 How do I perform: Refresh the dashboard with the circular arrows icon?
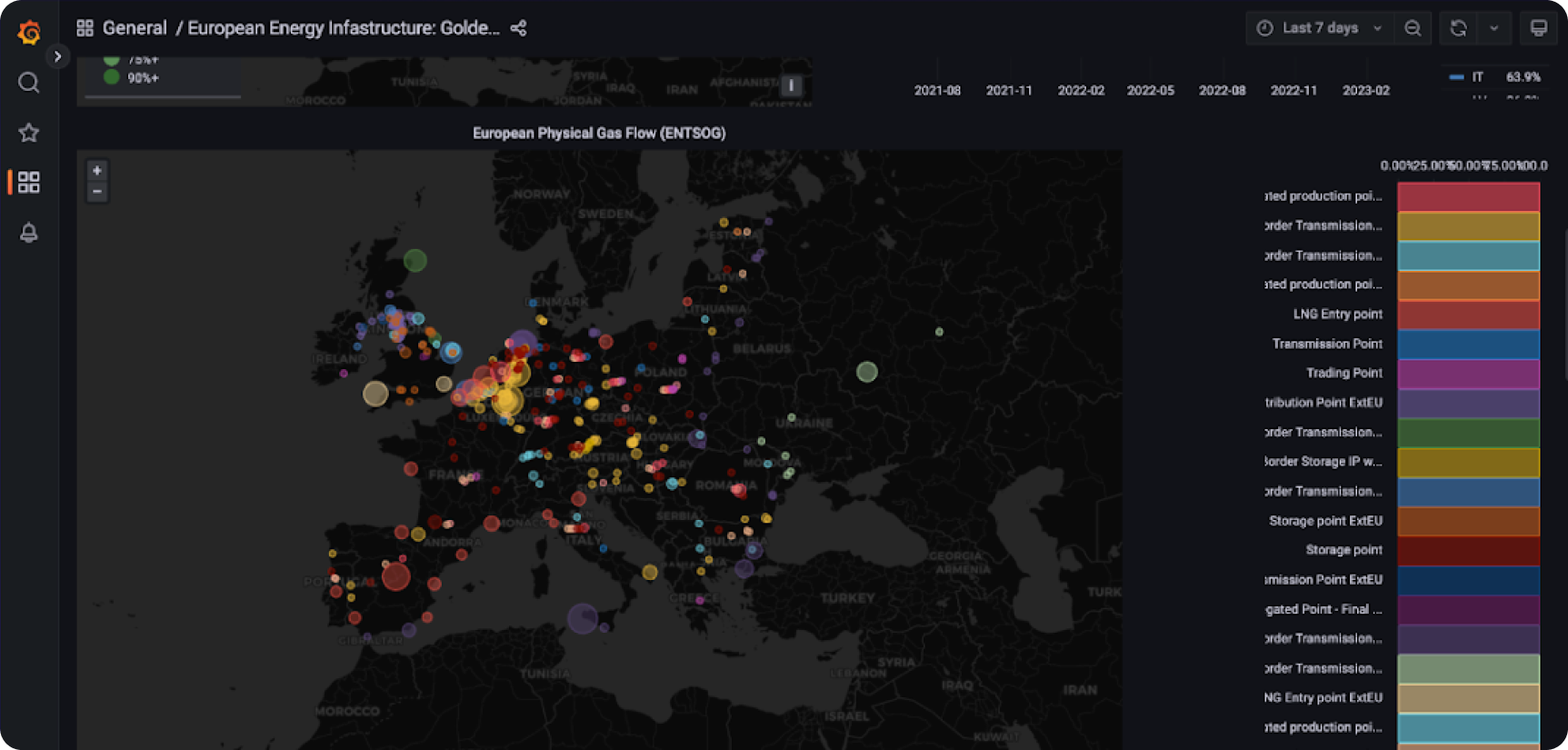pos(1459,28)
